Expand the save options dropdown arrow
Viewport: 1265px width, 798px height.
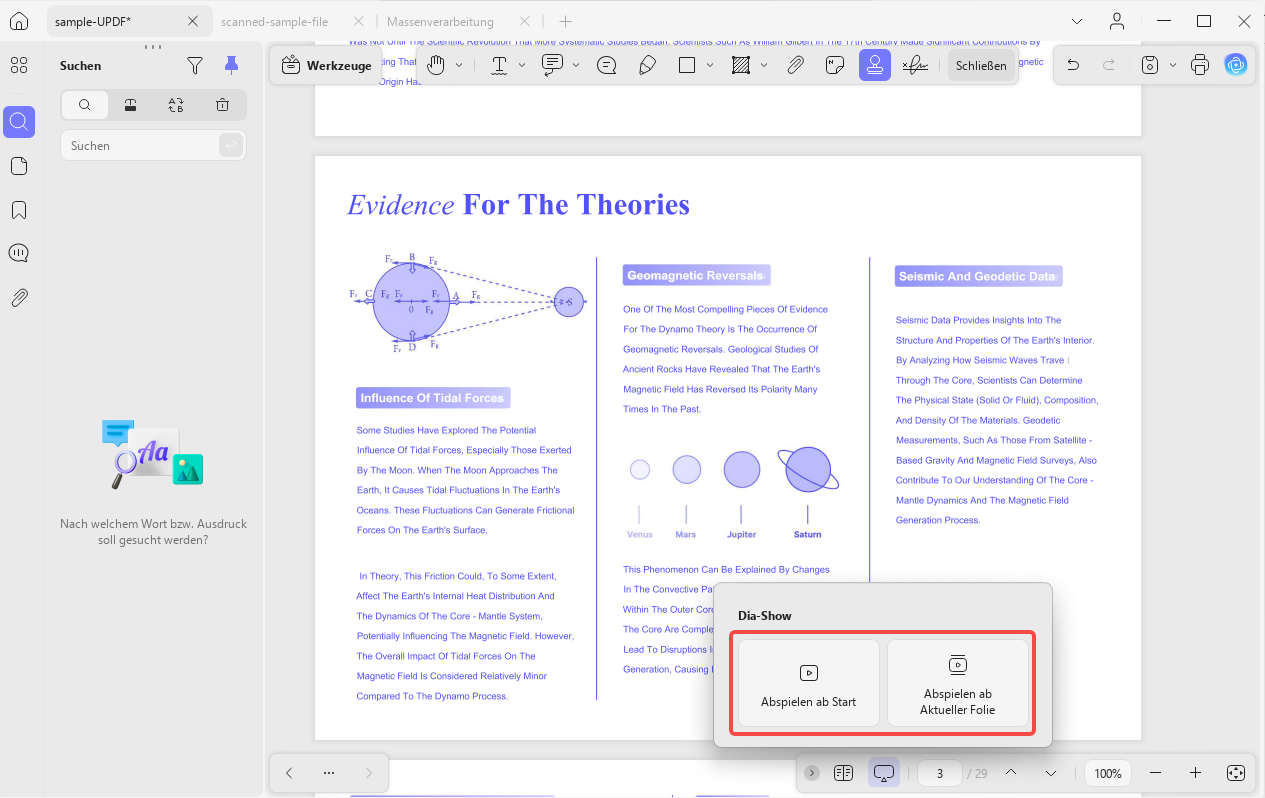pyautogui.click(x=1172, y=65)
